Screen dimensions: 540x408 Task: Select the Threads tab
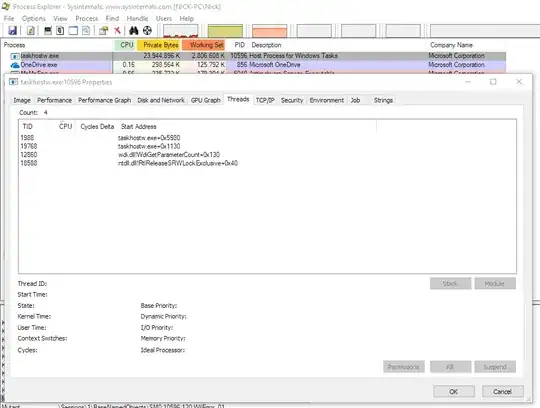(238, 99)
